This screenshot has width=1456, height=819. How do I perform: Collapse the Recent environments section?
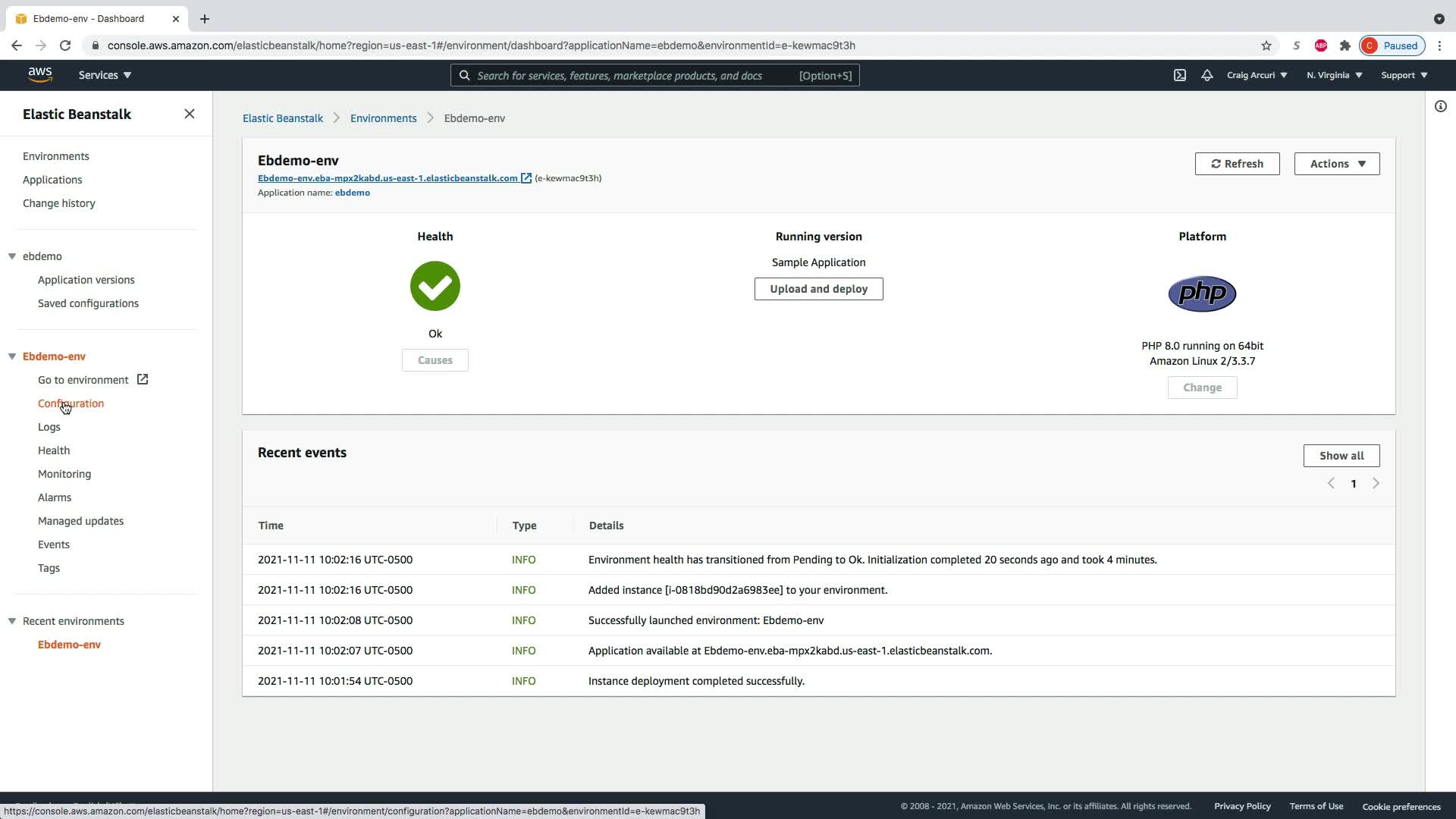click(x=12, y=621)
